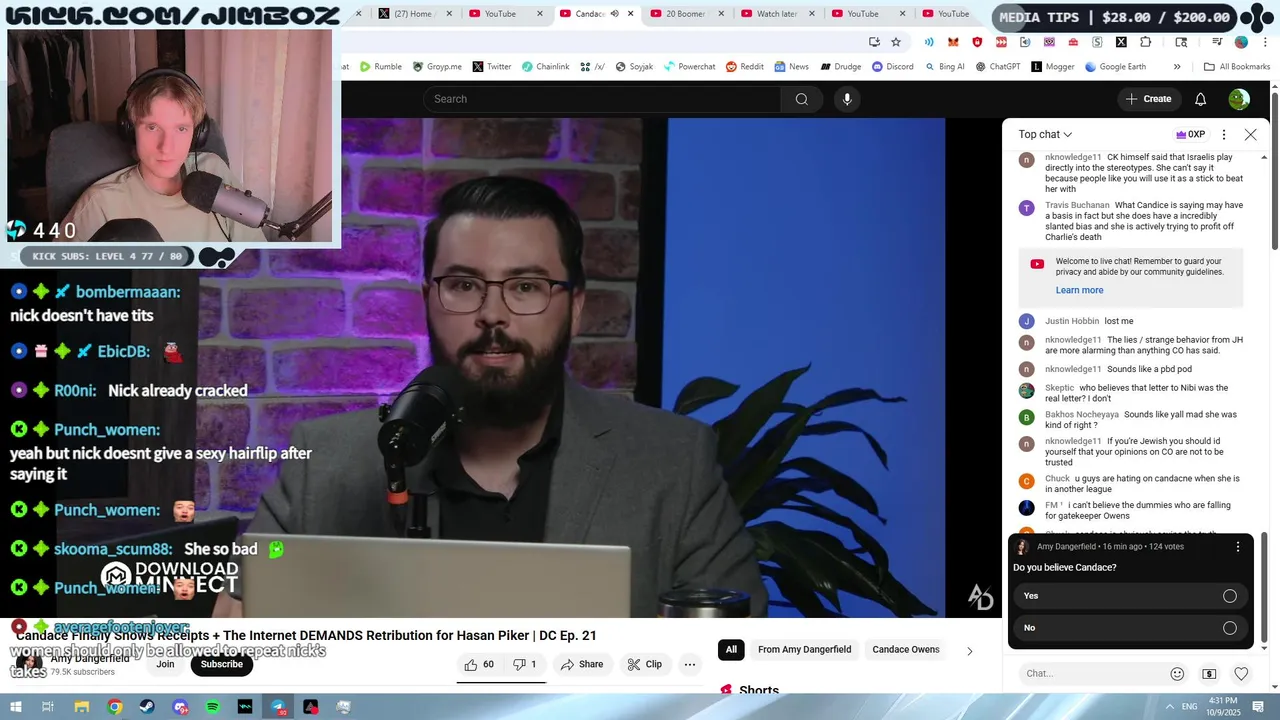This screenshot has width=1280, height=720.
Task: Click the Chrome taskbar icon
Action: pyautogui.click(x=115, y=707)
